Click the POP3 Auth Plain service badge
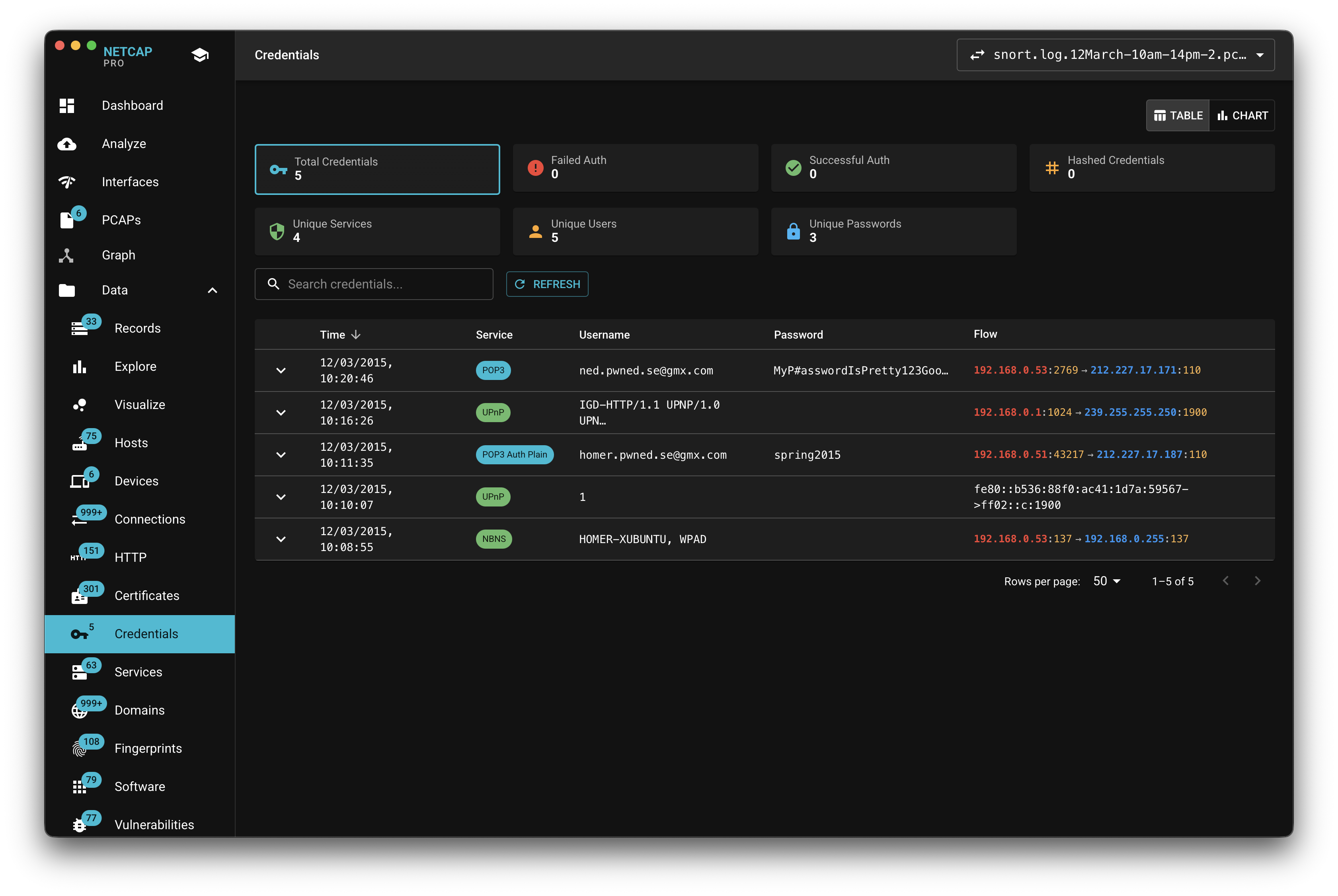Image resolution: width=1338 pixels, height=896 pixels. coord(515,455)
